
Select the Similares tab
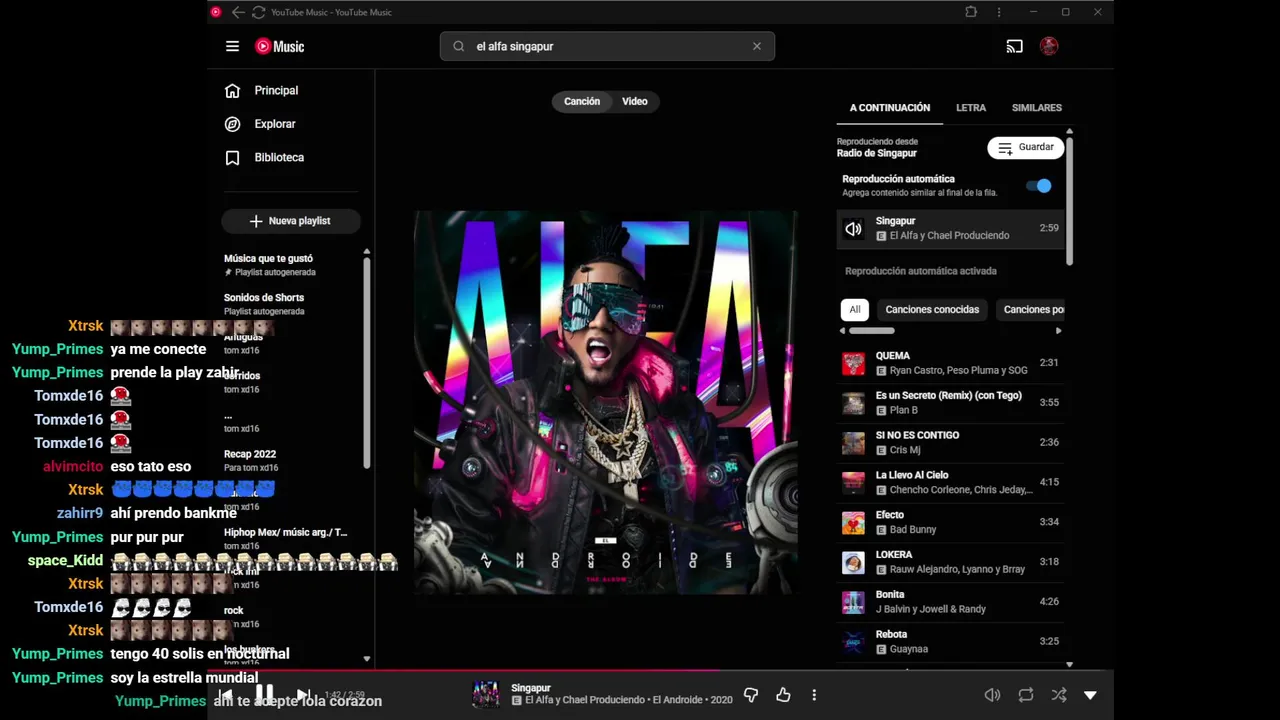1036,108
